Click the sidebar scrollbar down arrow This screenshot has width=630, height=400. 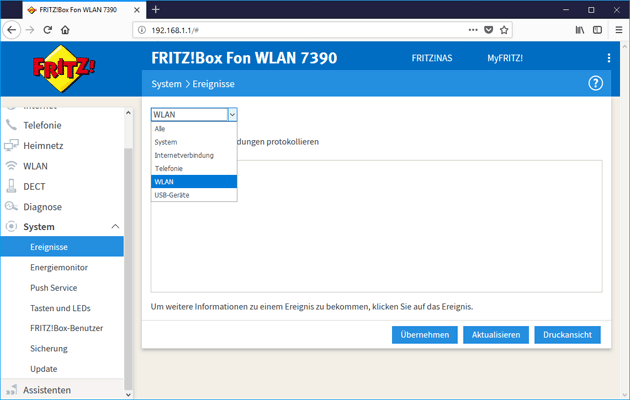(x=128, y=395)
